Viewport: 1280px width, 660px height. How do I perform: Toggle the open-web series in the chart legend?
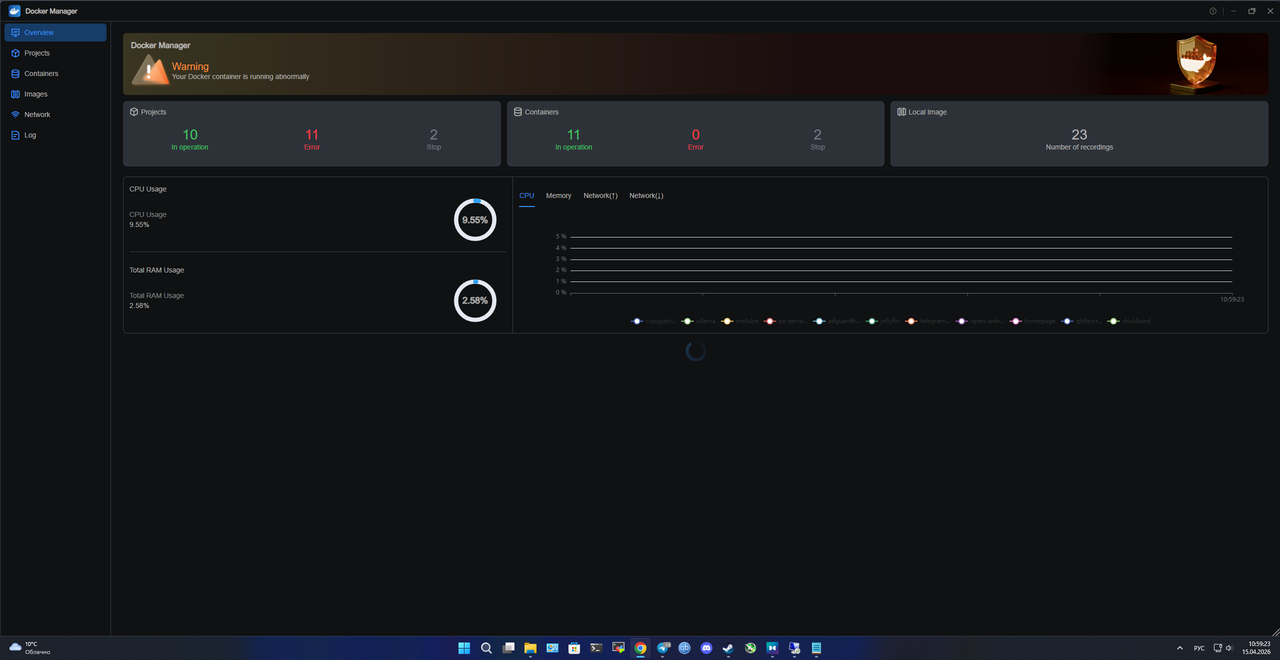[x=980, y=321]
